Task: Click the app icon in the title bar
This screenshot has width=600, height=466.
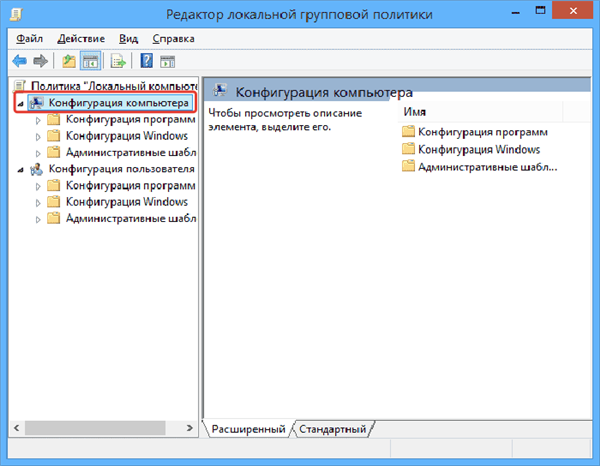Action: (x=16, y=14)
